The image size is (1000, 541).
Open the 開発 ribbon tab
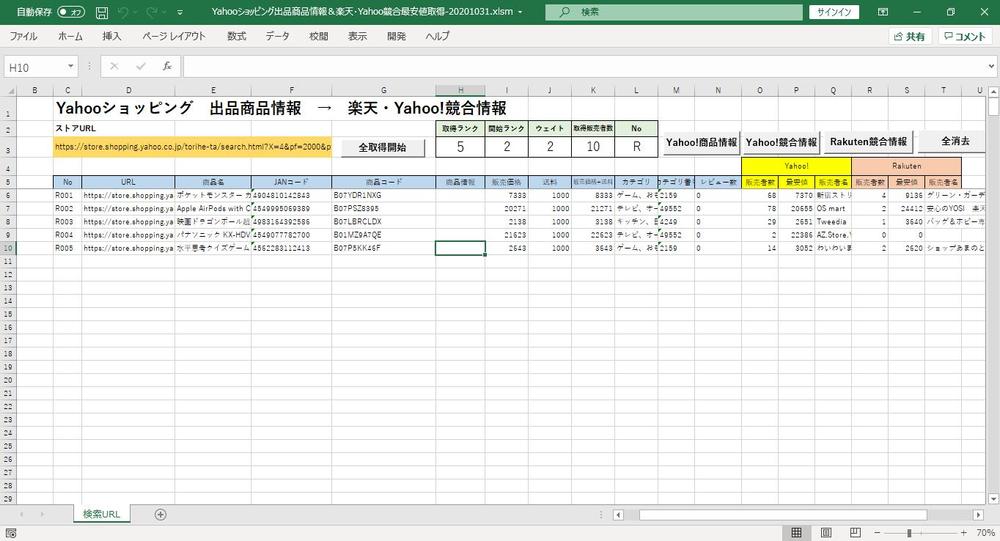(396, 36)
